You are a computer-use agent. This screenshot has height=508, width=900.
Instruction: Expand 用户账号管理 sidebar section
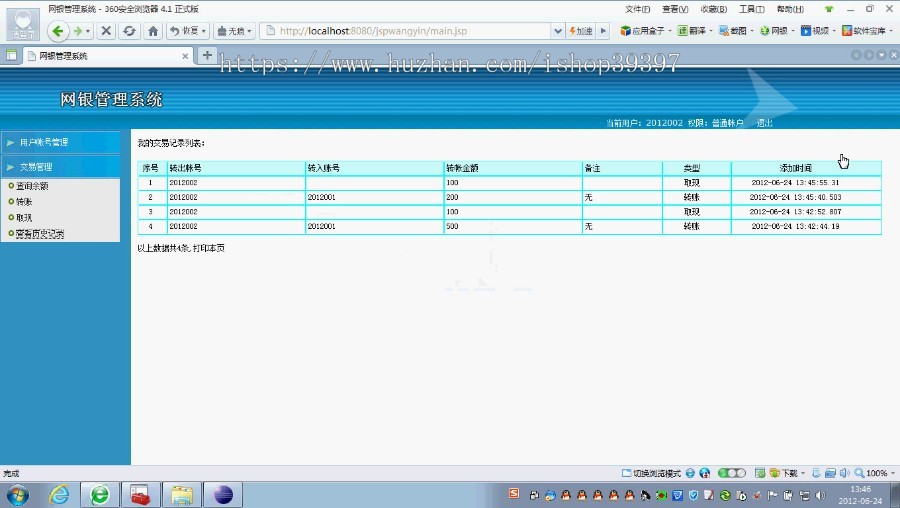pos(60,142)
